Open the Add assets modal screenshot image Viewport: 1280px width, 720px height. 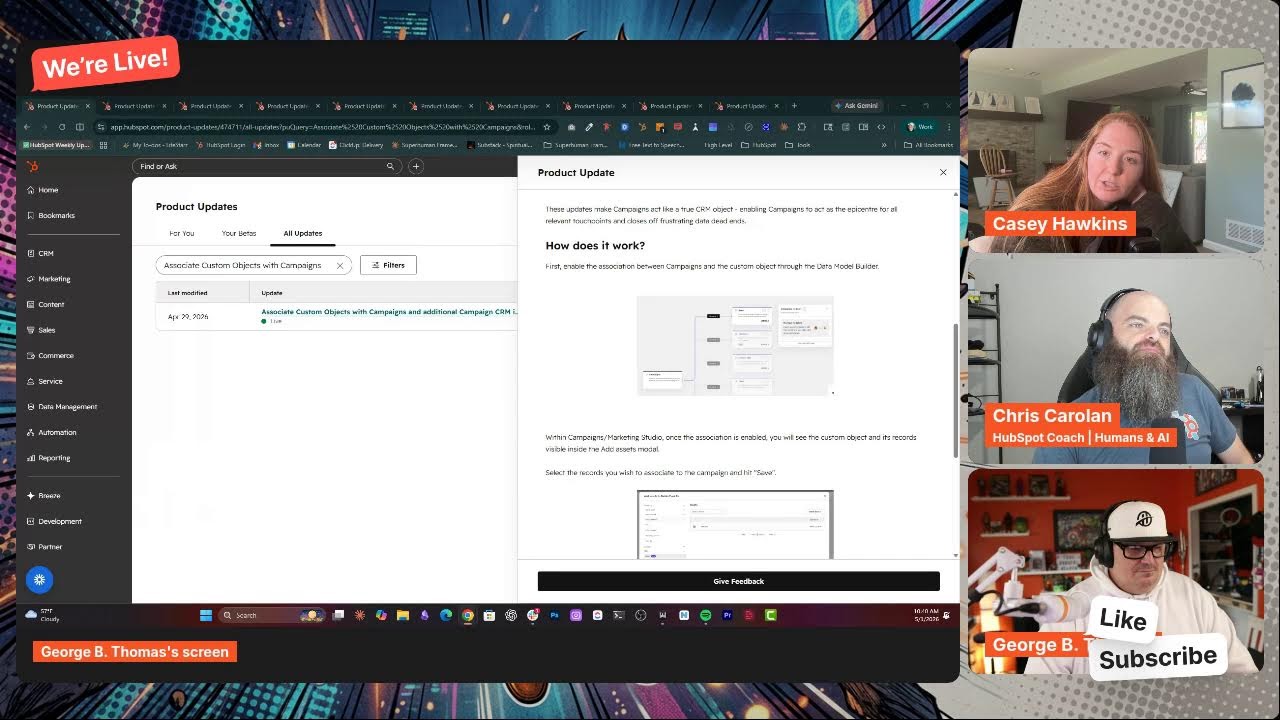click(735, 524)
